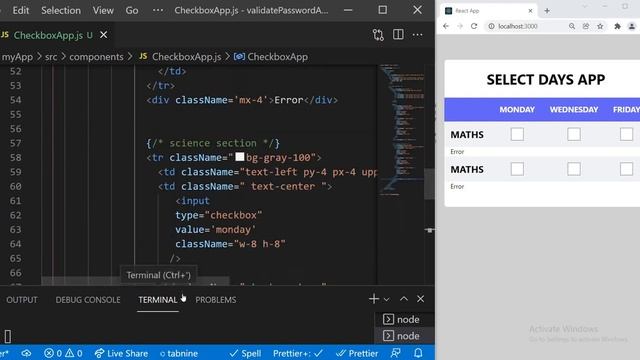Open browser profile avatar

tap(631, 26)
